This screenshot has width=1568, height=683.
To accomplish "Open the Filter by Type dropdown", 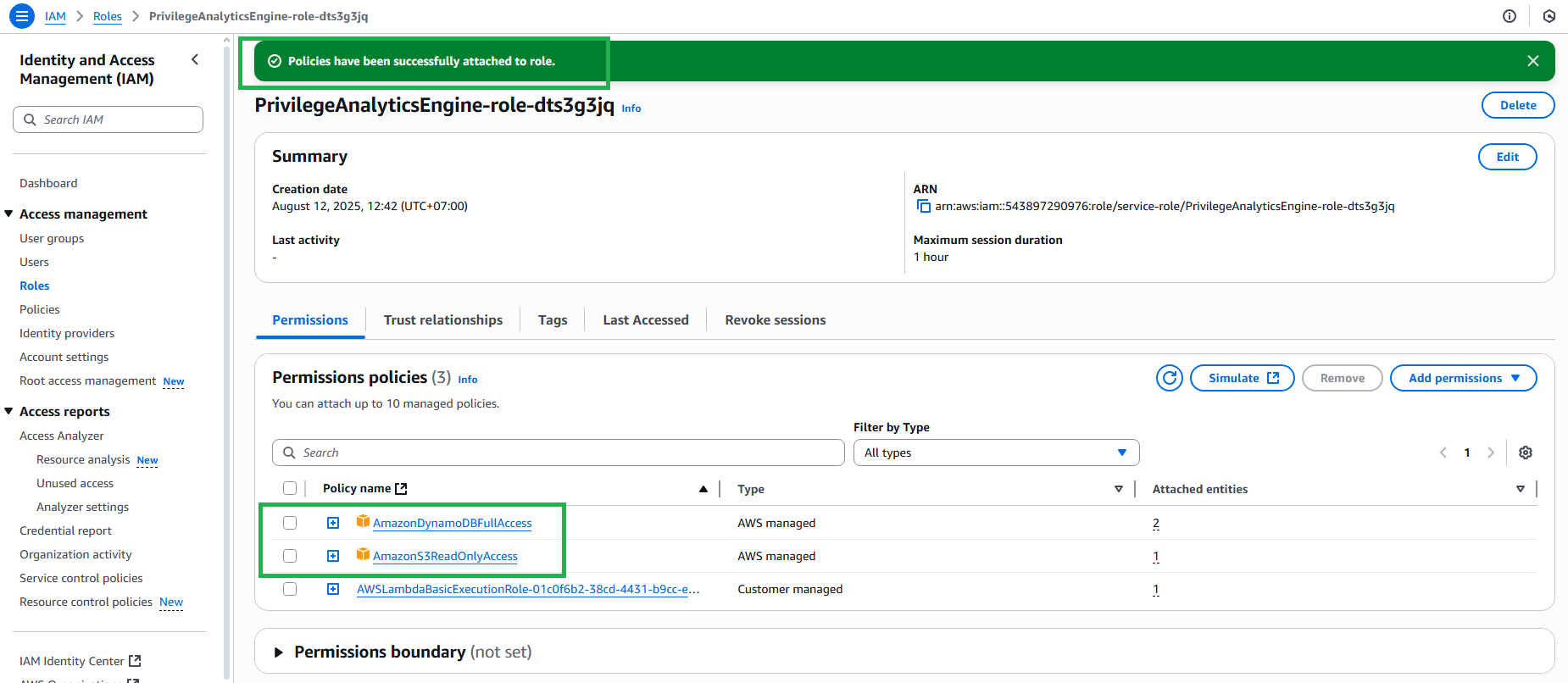I will click(996, 453).
